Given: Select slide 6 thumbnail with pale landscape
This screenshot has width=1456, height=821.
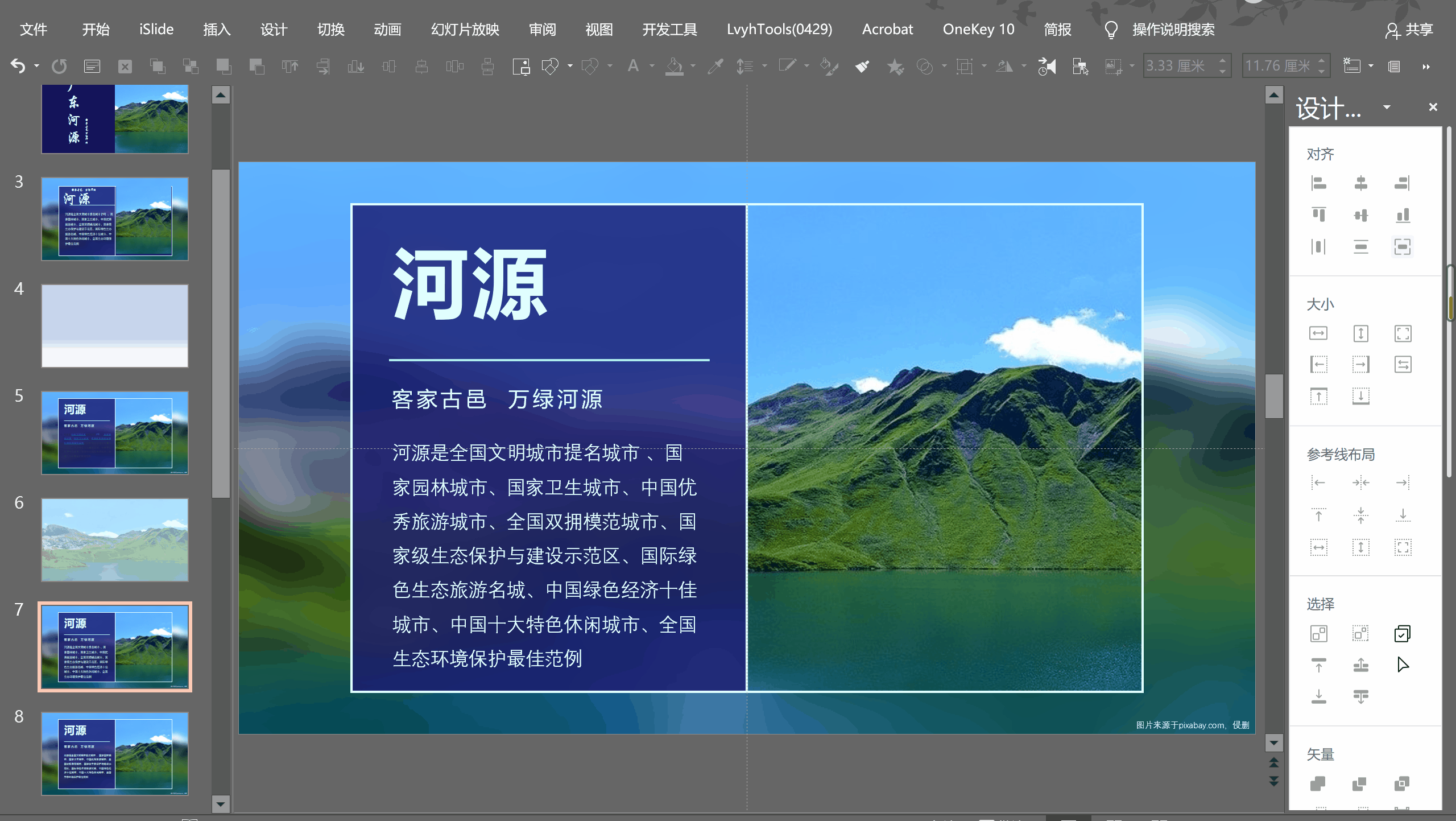Looking at the screenshot, I should click(115, 539).
